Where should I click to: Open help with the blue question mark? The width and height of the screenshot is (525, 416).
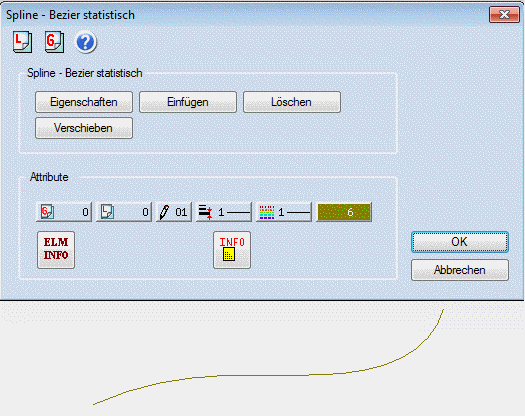[x=86, y=43]
